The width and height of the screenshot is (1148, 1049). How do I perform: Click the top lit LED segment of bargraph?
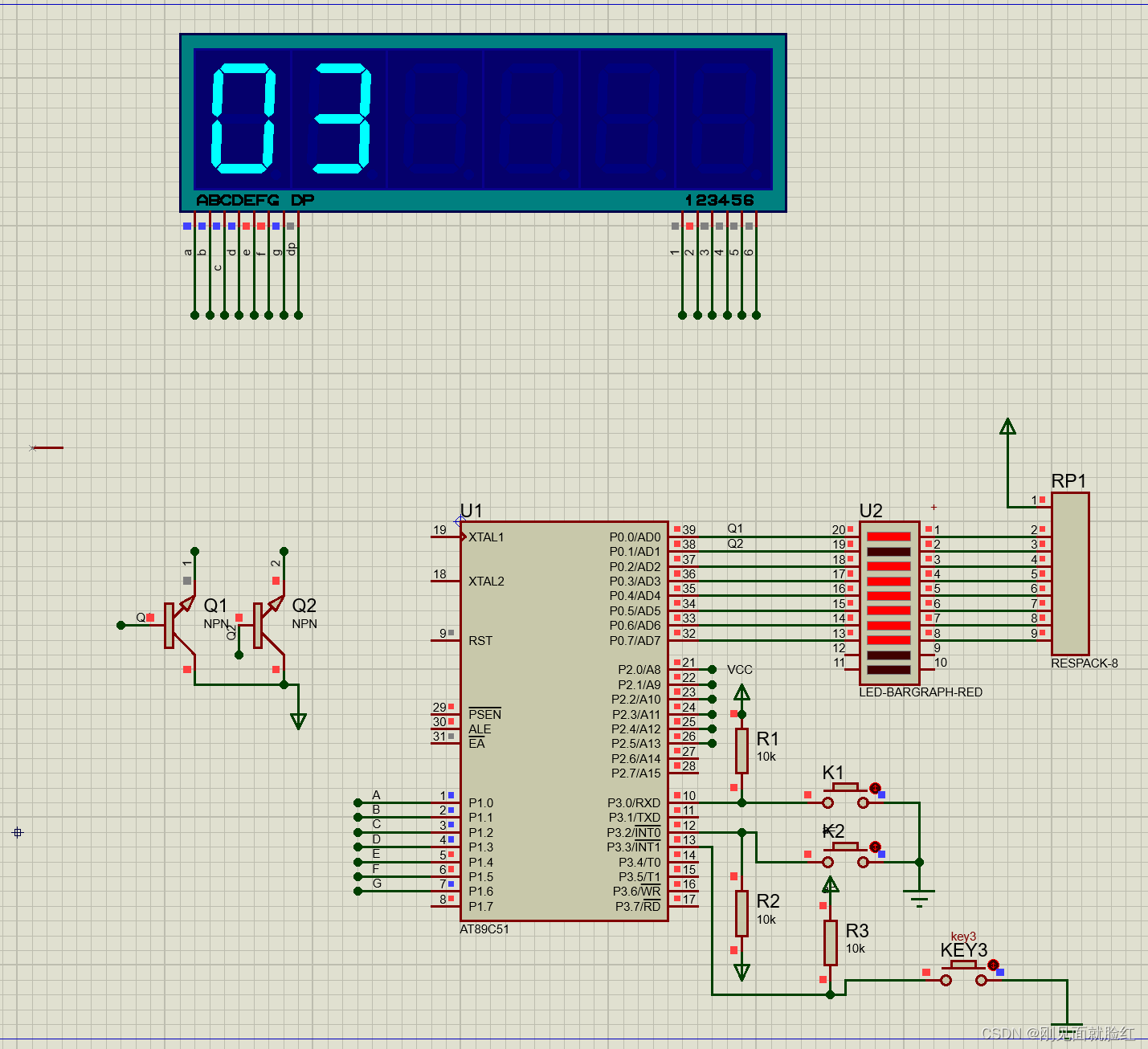click(889, 537)
